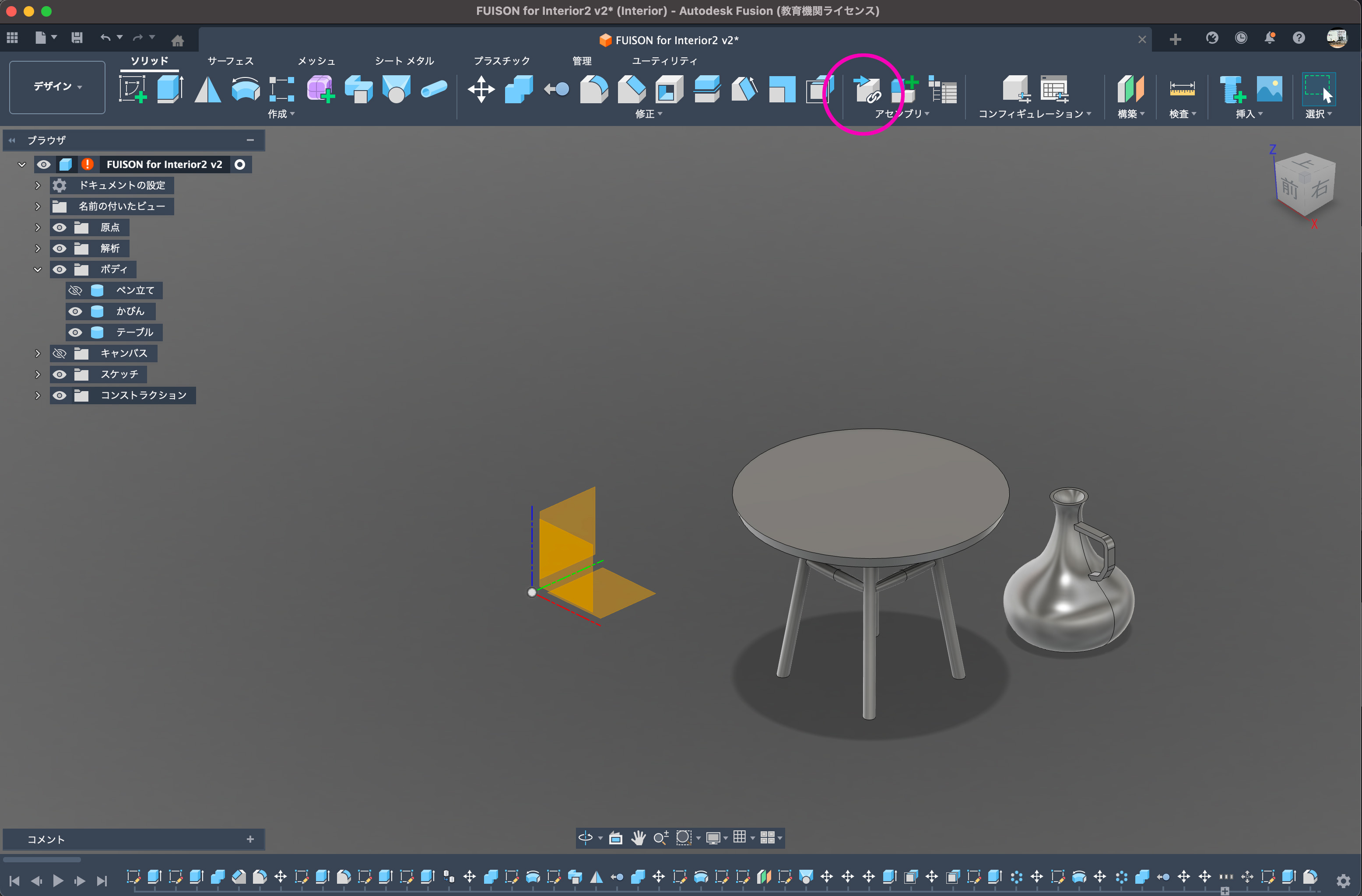Open the 作成 menu
The image size is (1362, 896).
pos(281,114)
